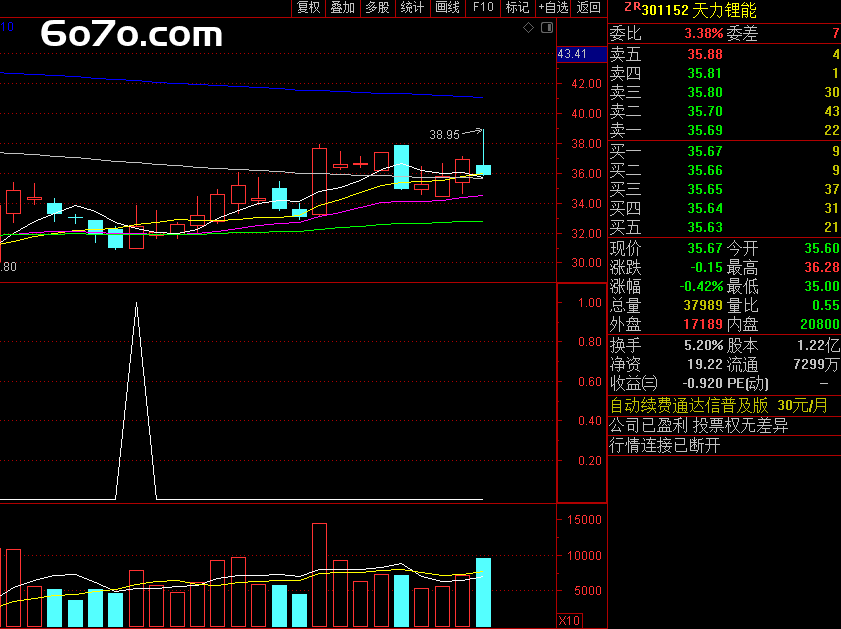Image resolution: width=841 pixels, height=629 pixels.
Task: Click the X10 volume scale label
Action: coord(569,620)
